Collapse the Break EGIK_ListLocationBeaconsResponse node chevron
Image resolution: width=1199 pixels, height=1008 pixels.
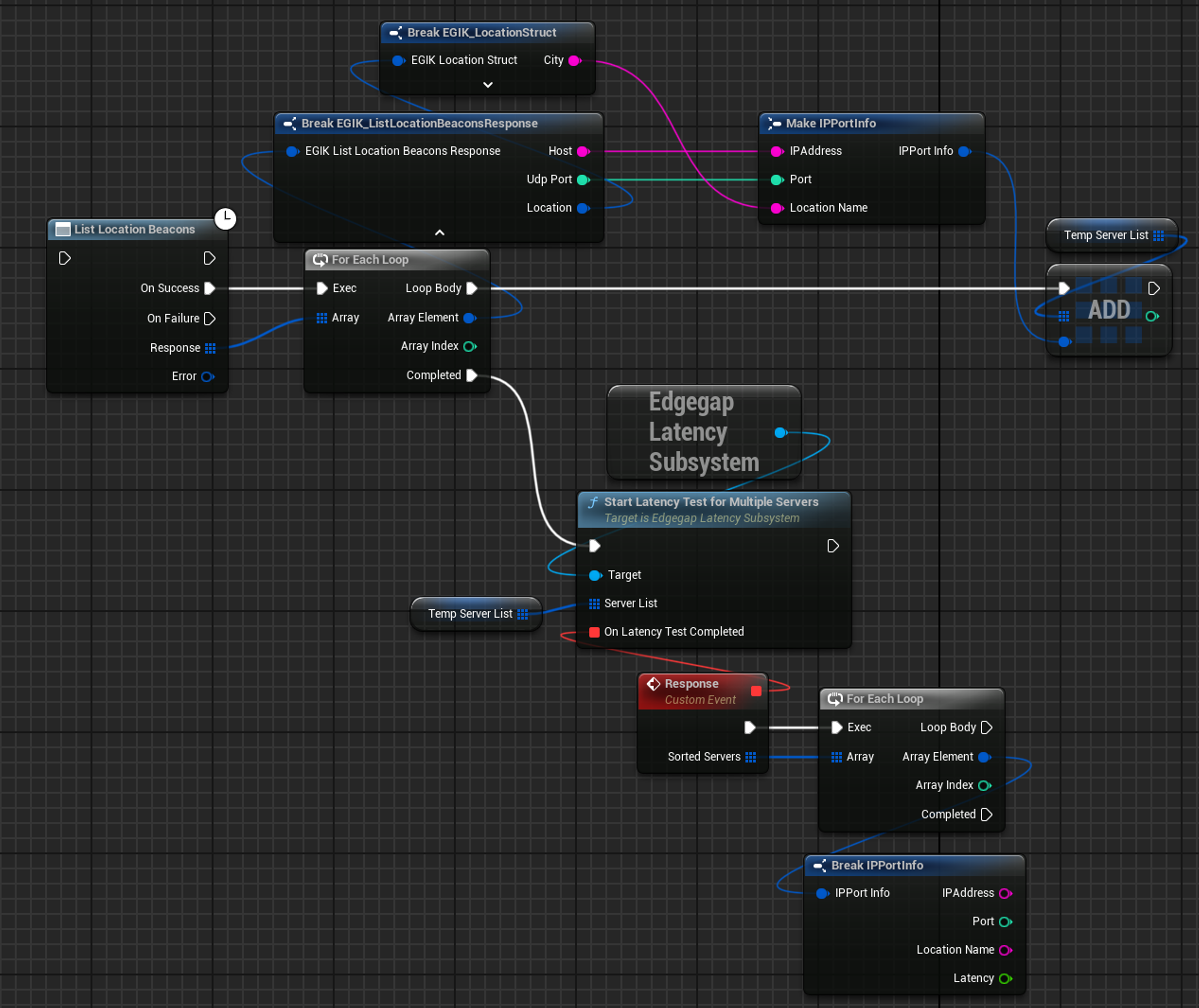pyautogui.click(x=439, y=233)
